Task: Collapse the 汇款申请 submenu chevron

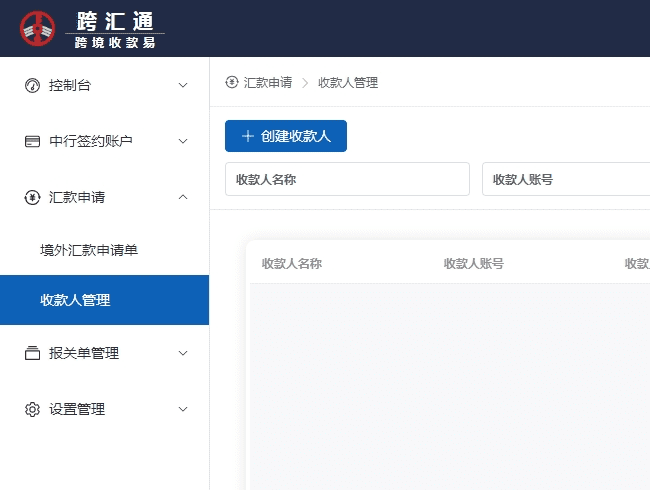Action: tap(183, 197)
